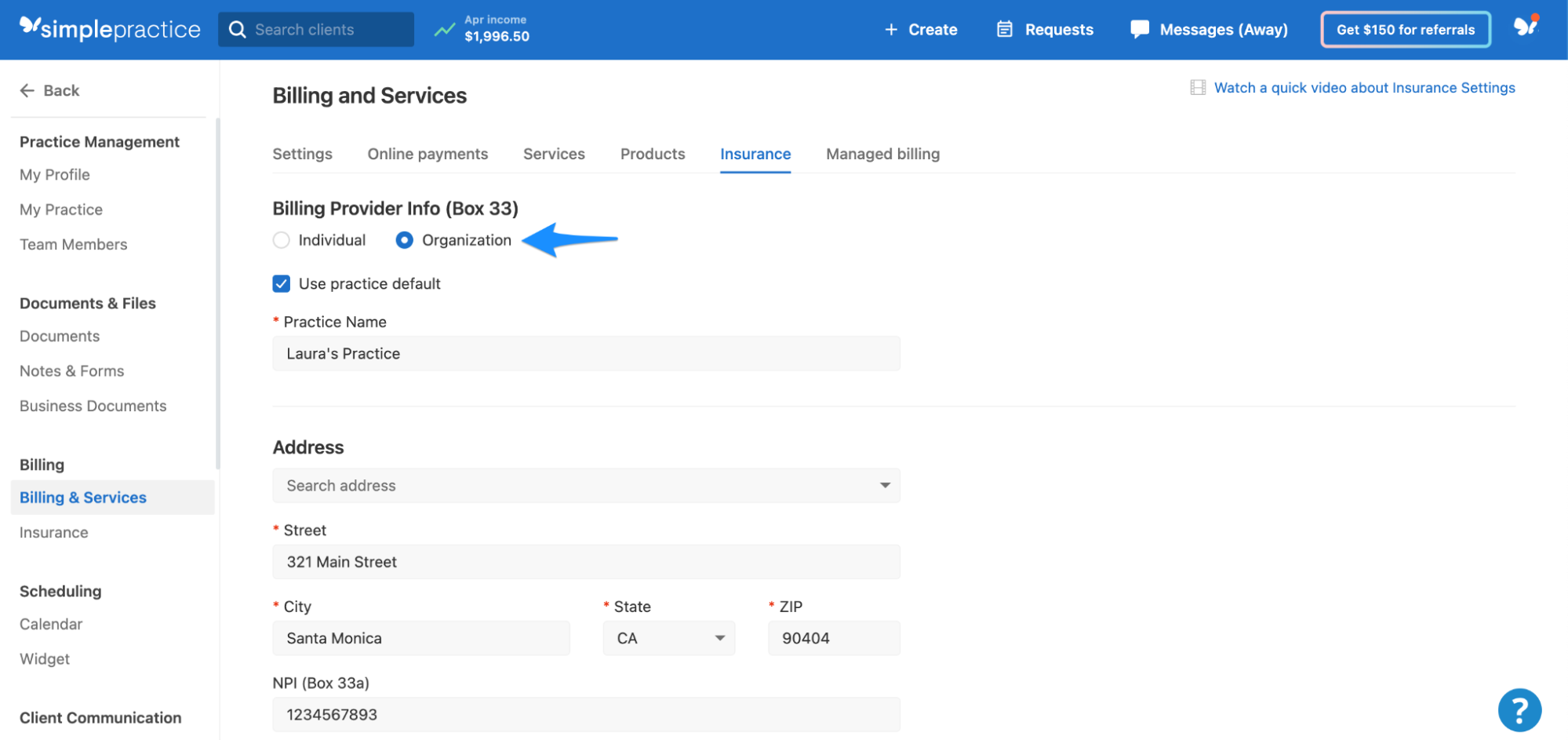This screenshot has width=1568, height=740.
Task: Uncheck Use practice default
Action: 281,283
